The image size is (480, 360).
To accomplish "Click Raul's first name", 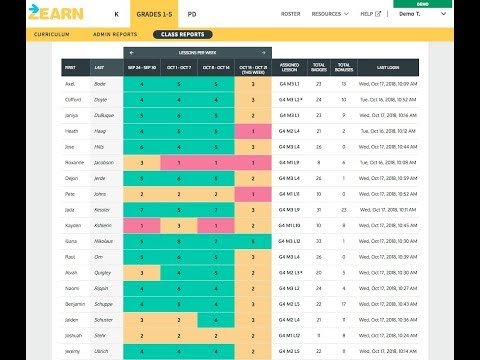I will (x=70, y=257).
